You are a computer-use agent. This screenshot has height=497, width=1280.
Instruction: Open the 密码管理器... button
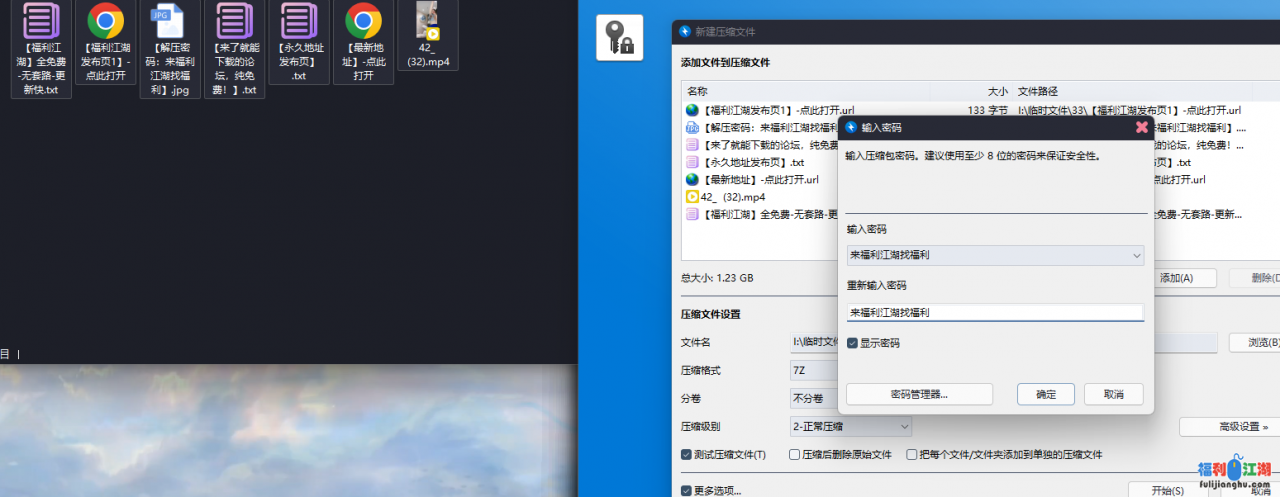(919, 394)
